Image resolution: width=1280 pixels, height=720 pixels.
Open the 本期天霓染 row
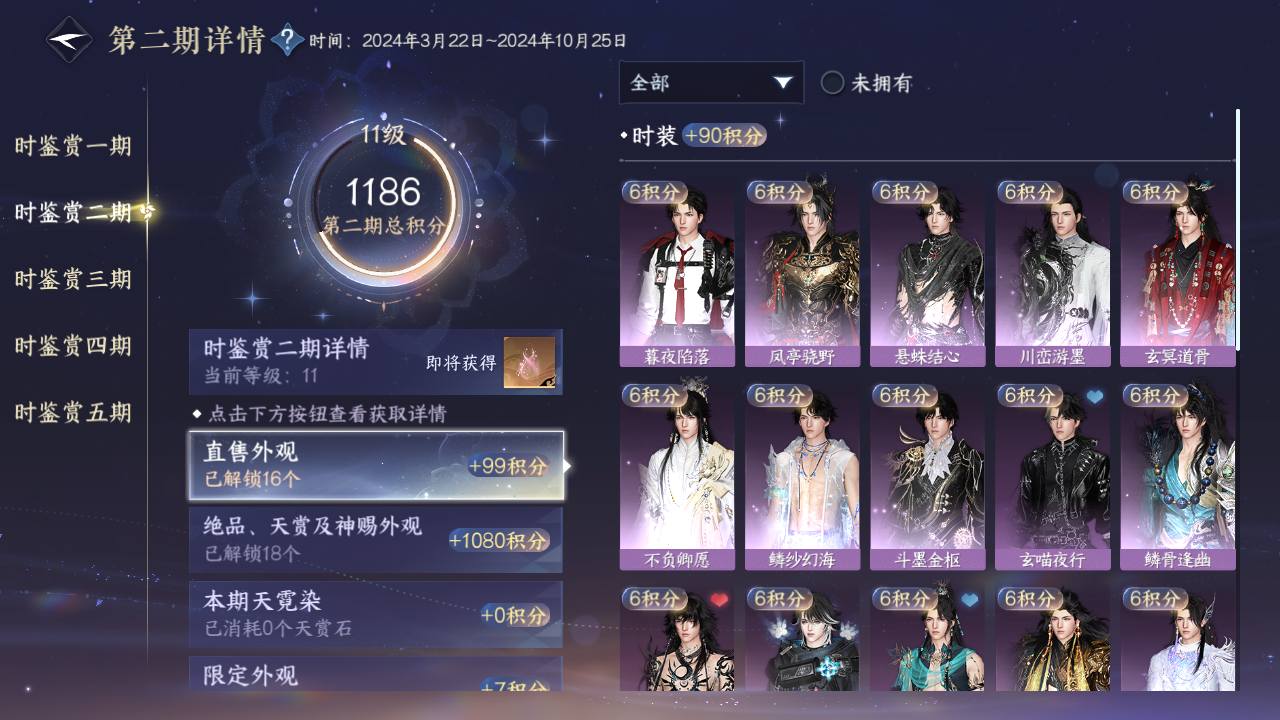point(376,614)
